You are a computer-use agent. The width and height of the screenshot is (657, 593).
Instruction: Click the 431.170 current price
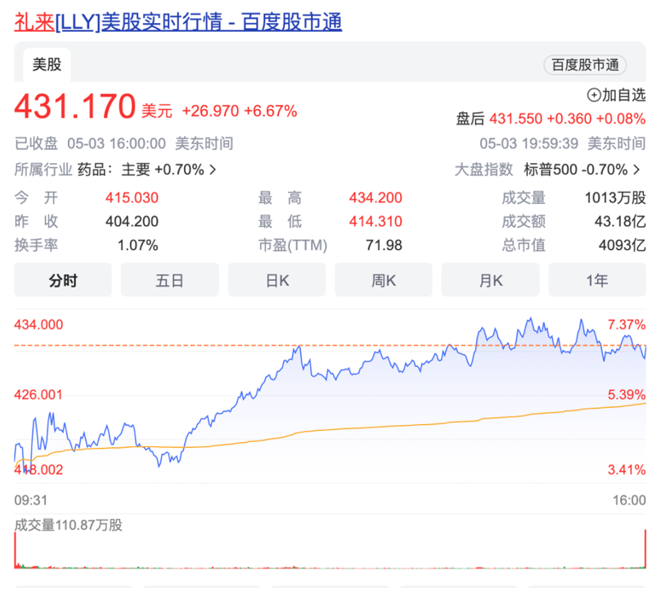pos(75,106)
